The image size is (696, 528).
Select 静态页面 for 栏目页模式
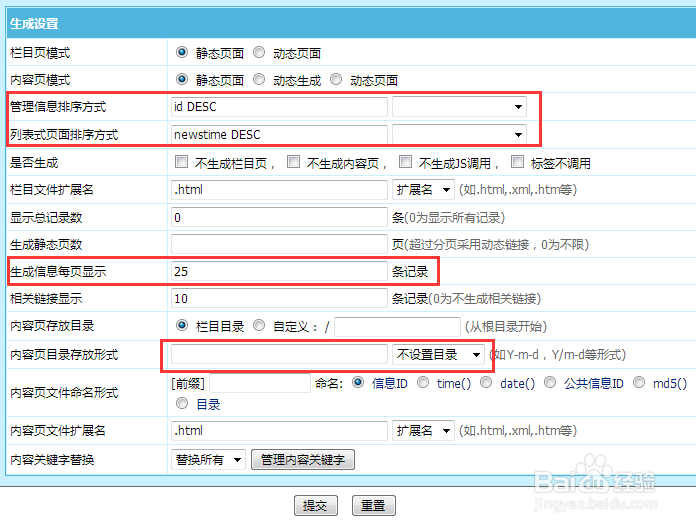coord(182,52)
